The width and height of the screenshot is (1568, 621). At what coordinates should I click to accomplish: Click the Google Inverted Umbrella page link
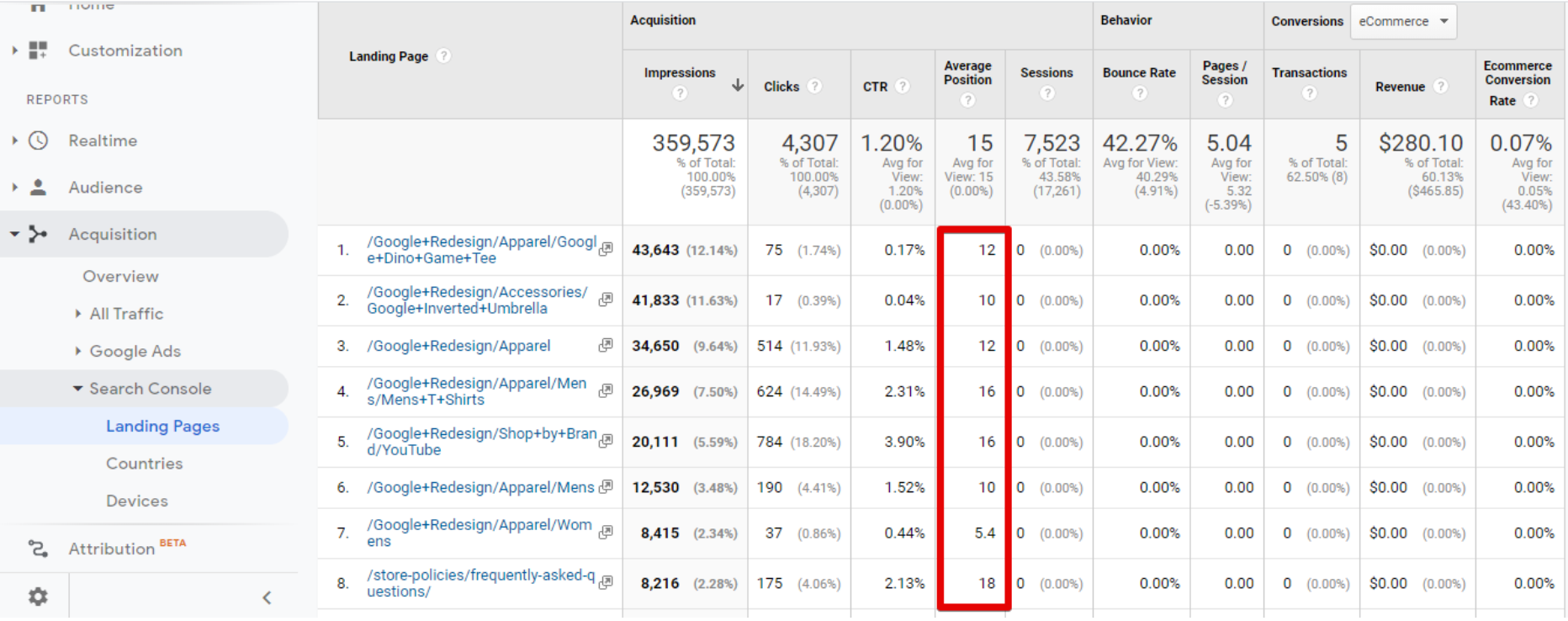[x=476, y=300]
